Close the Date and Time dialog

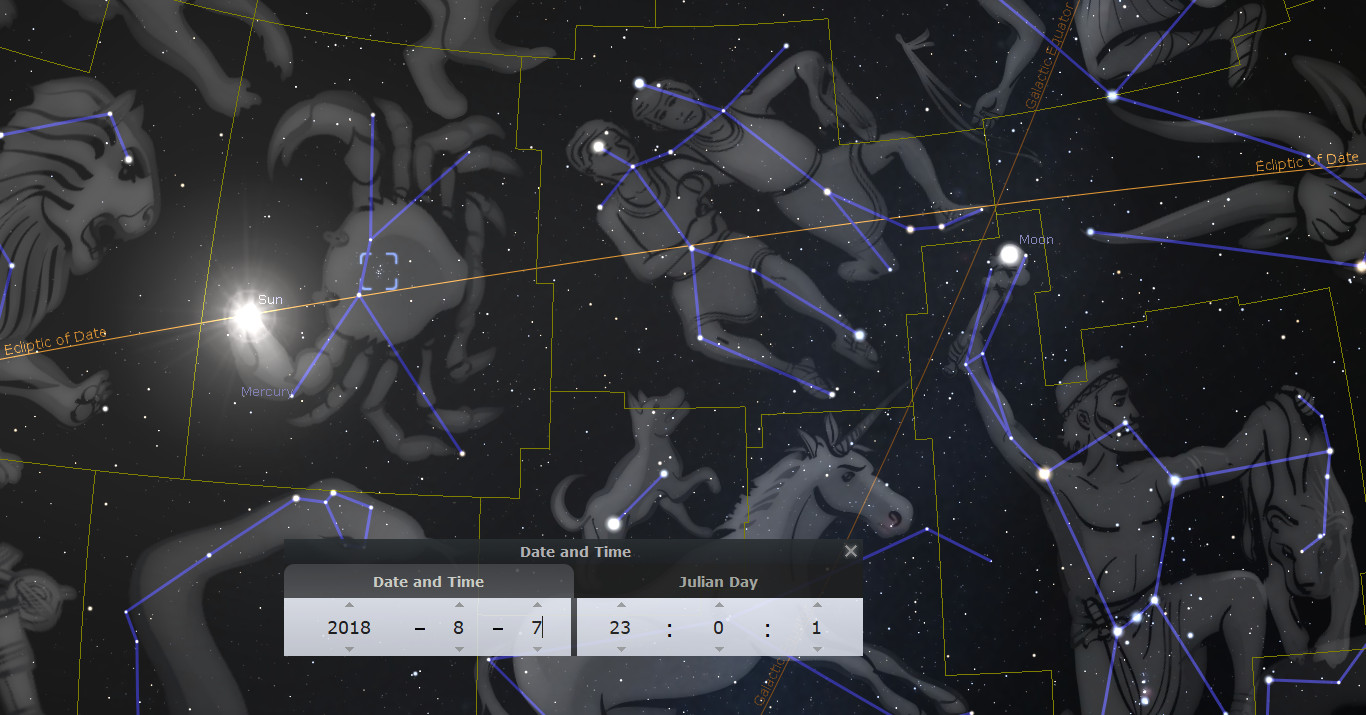click(x=851, y=551)
